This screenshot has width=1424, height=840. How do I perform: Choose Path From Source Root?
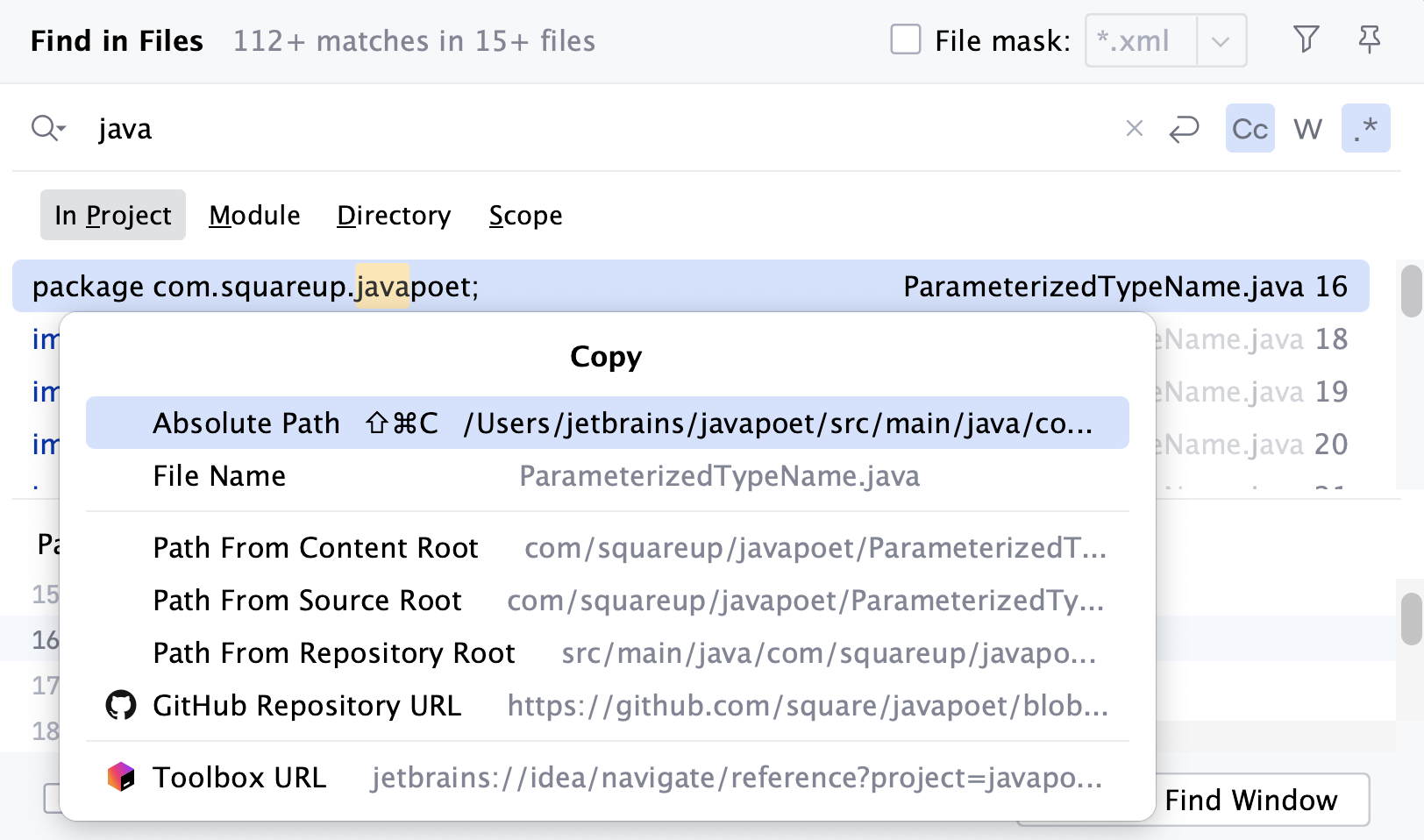[607, 600]
